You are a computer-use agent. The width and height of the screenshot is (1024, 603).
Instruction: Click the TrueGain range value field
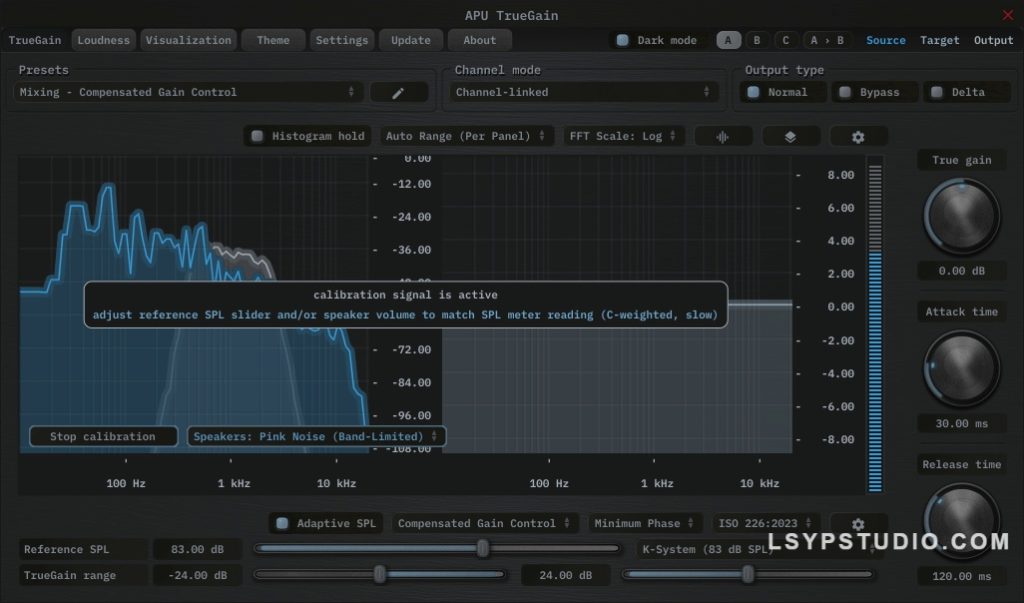(x=197, y=575)
